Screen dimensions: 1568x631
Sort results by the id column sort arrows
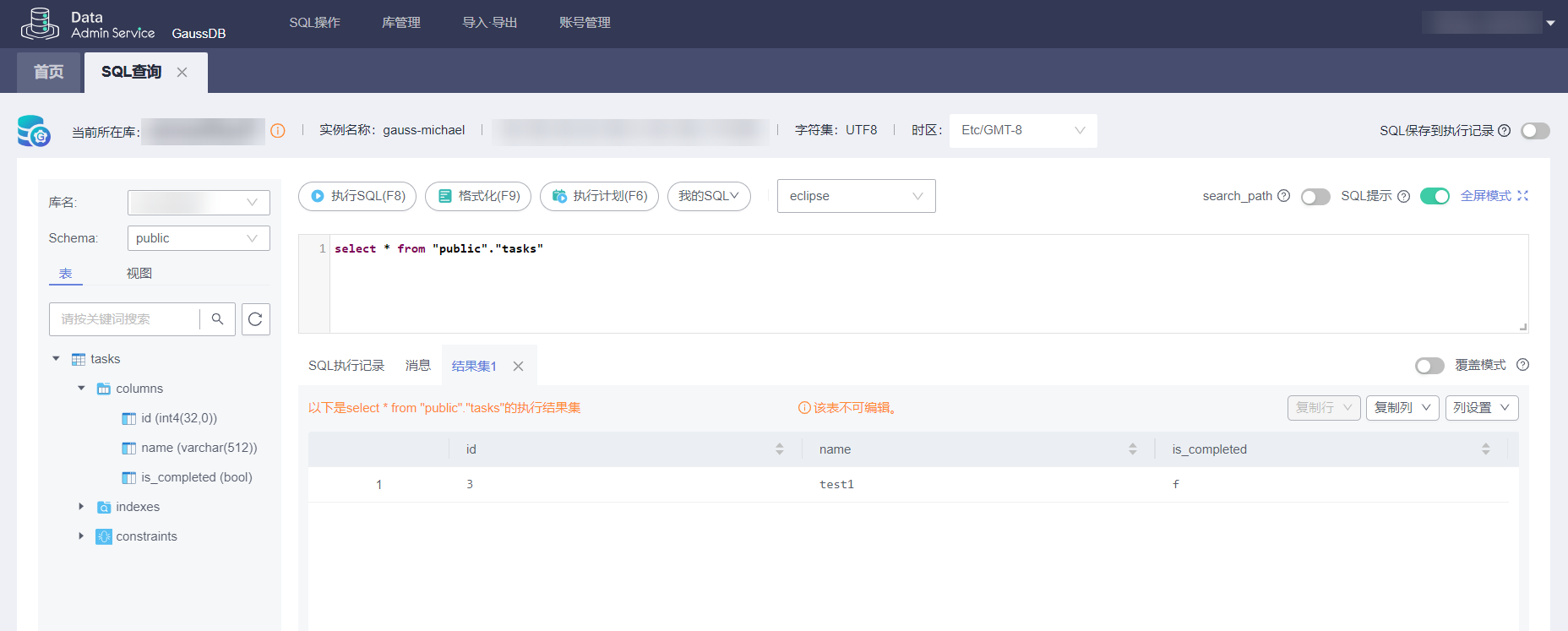(x=779, y=449)
